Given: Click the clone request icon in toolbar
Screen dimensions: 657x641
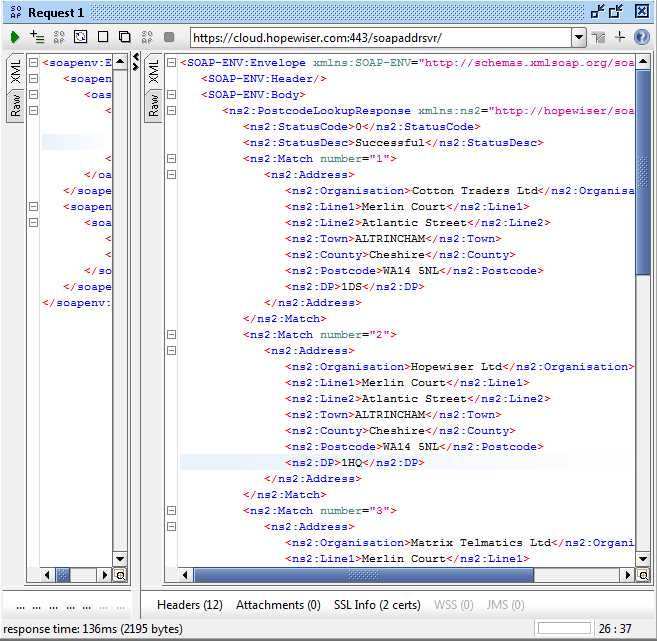Looking at the screenshot, I should click(125, 37).
